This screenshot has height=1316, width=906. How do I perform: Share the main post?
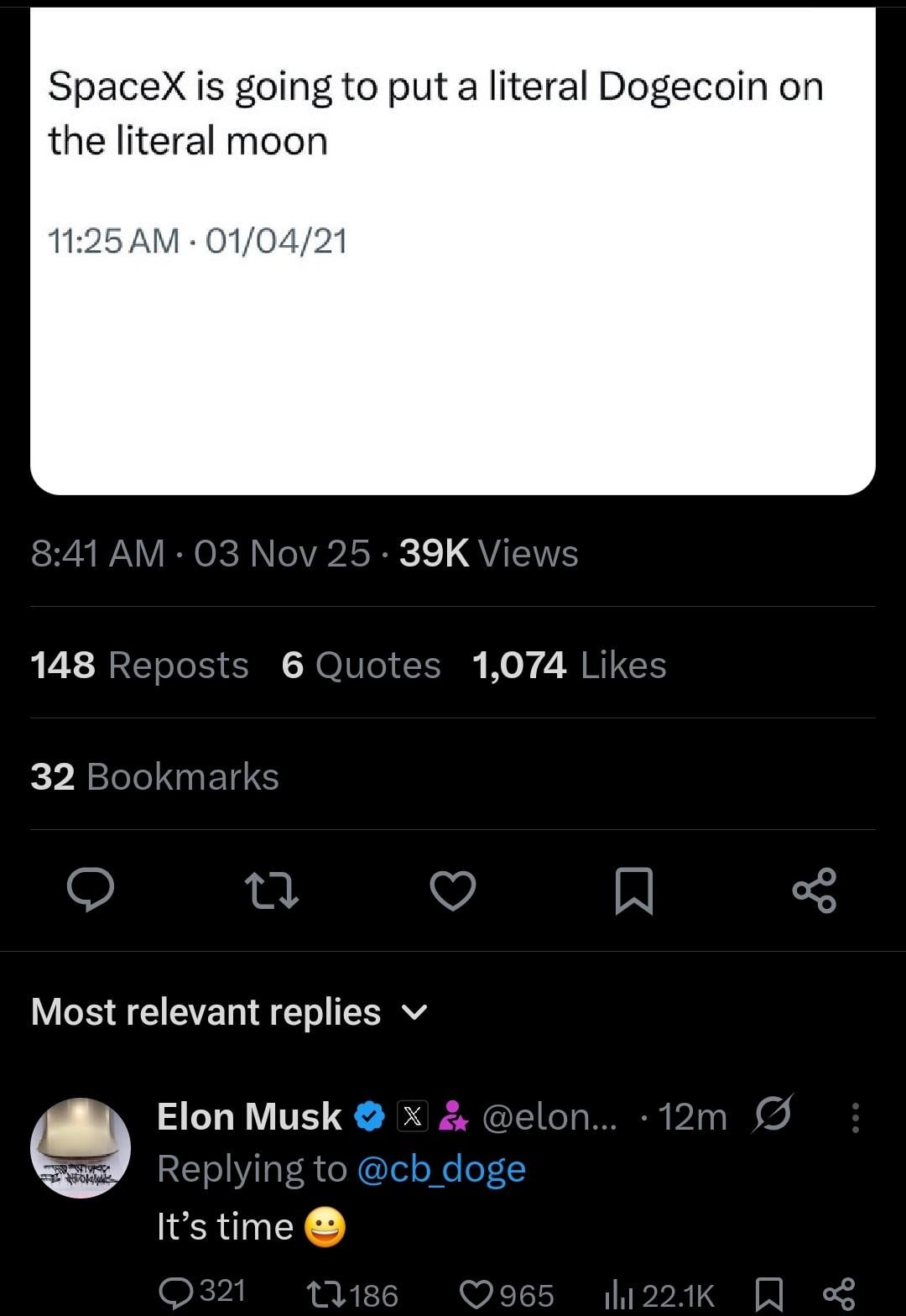pyautogui.click(x=815, y=890)
